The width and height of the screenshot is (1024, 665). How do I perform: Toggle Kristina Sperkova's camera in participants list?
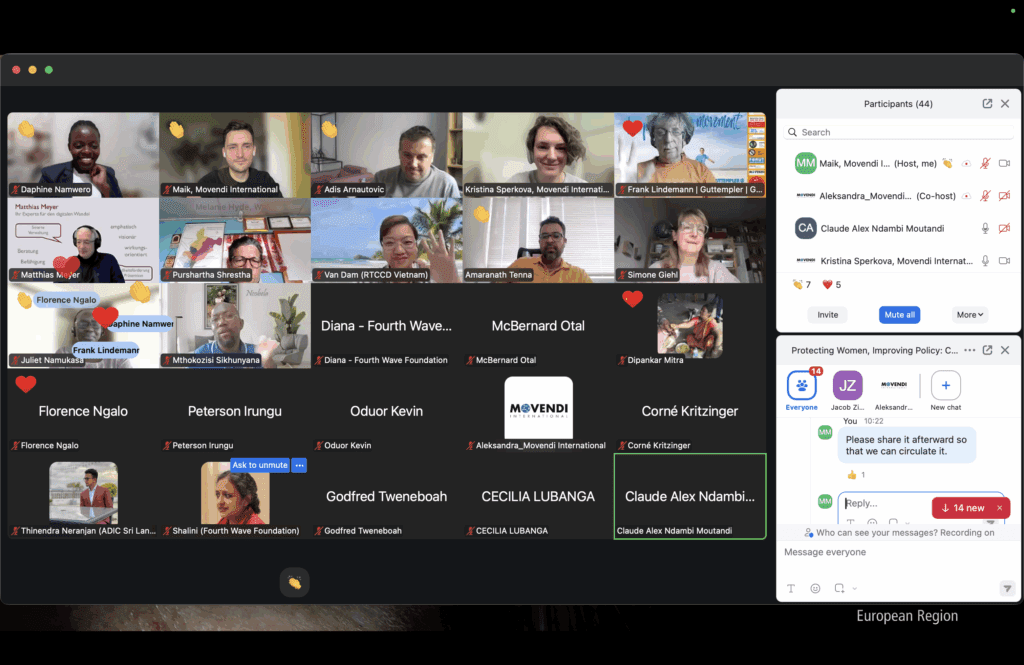click(x=1004, y=261)
